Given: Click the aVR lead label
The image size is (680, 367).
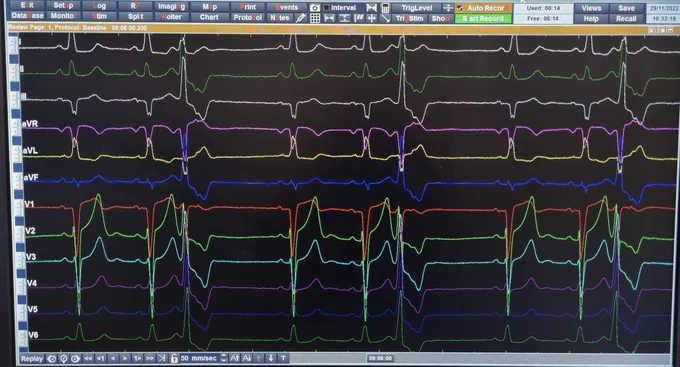Looking at the screenshot, I should click(30, 124).
